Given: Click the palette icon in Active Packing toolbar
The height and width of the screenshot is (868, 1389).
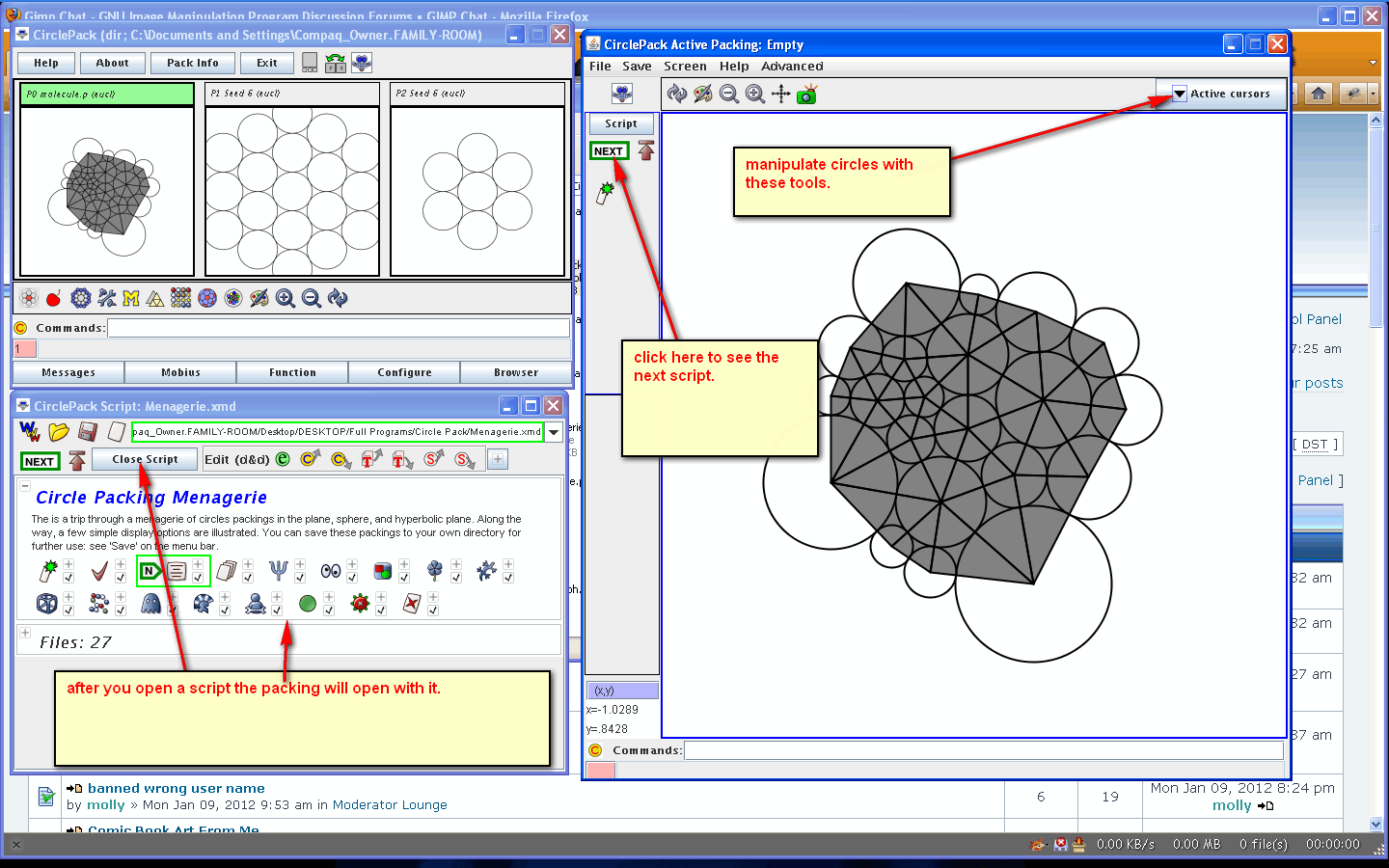Looking at the screenshot, I should [703, 94].
